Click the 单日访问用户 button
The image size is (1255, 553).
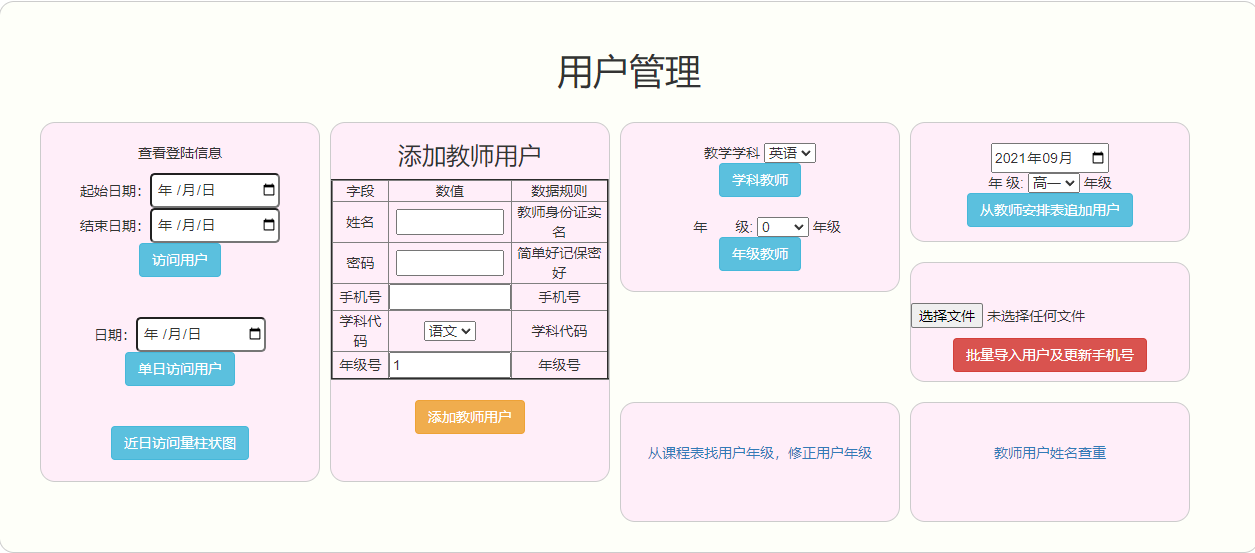click(x=180, y=369)
